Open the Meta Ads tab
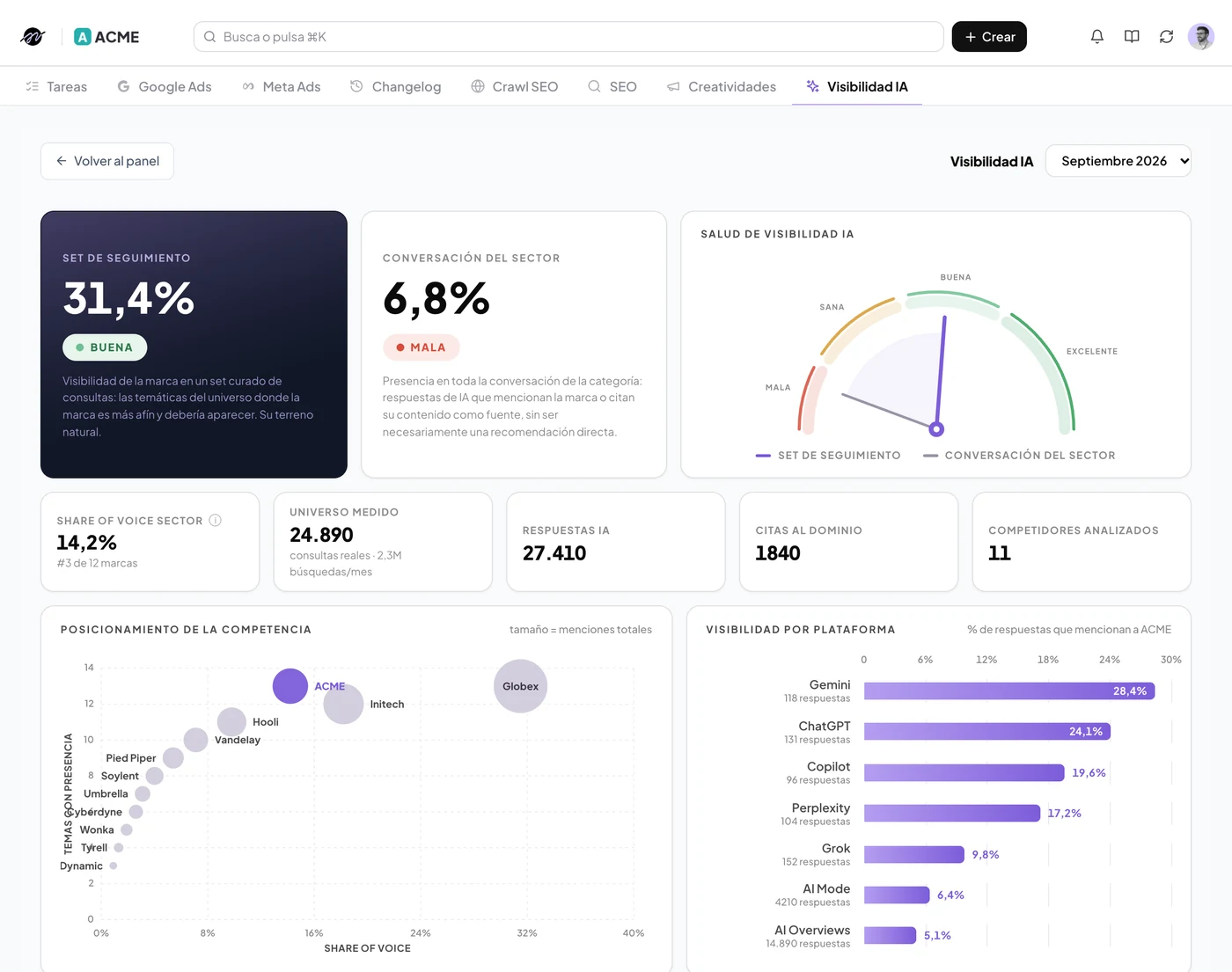Viewport: 1232px width, 972px height. tap(281, 86)
